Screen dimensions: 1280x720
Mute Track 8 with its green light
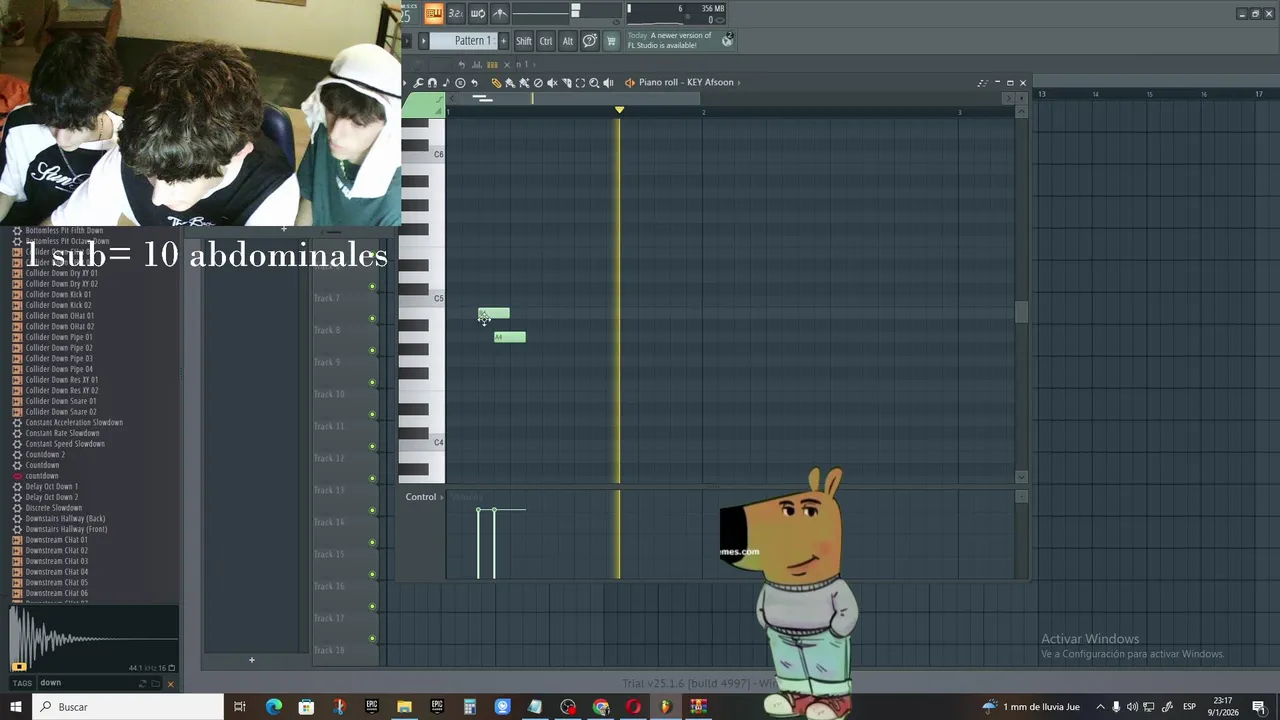pos(372,319)
